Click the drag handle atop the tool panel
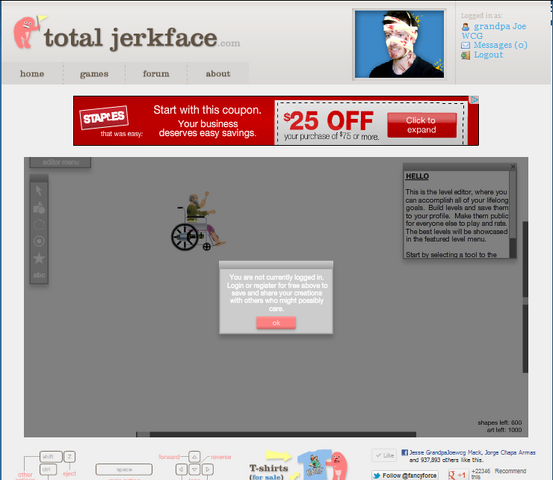 tap(39, 178)
